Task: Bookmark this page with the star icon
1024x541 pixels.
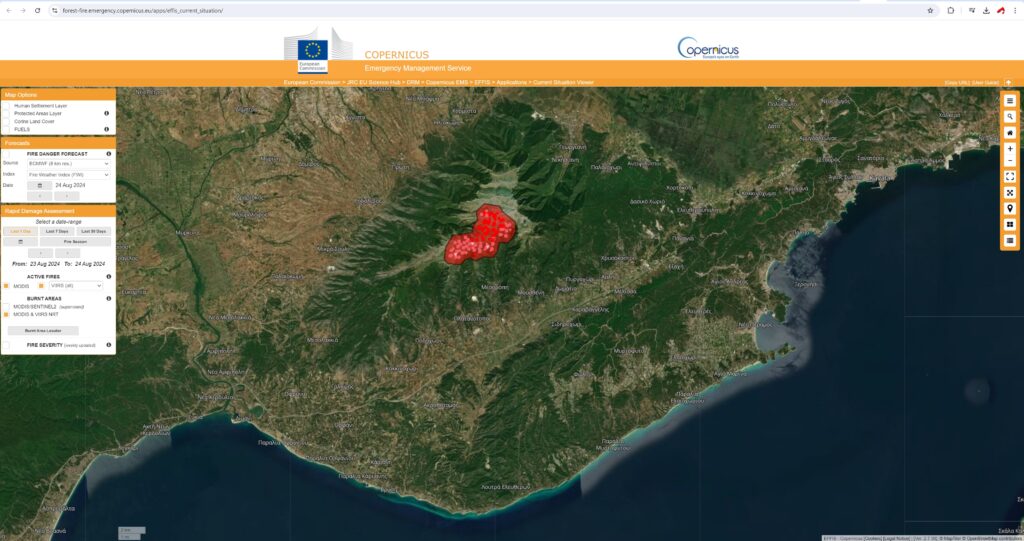Action: pos(930,10)
